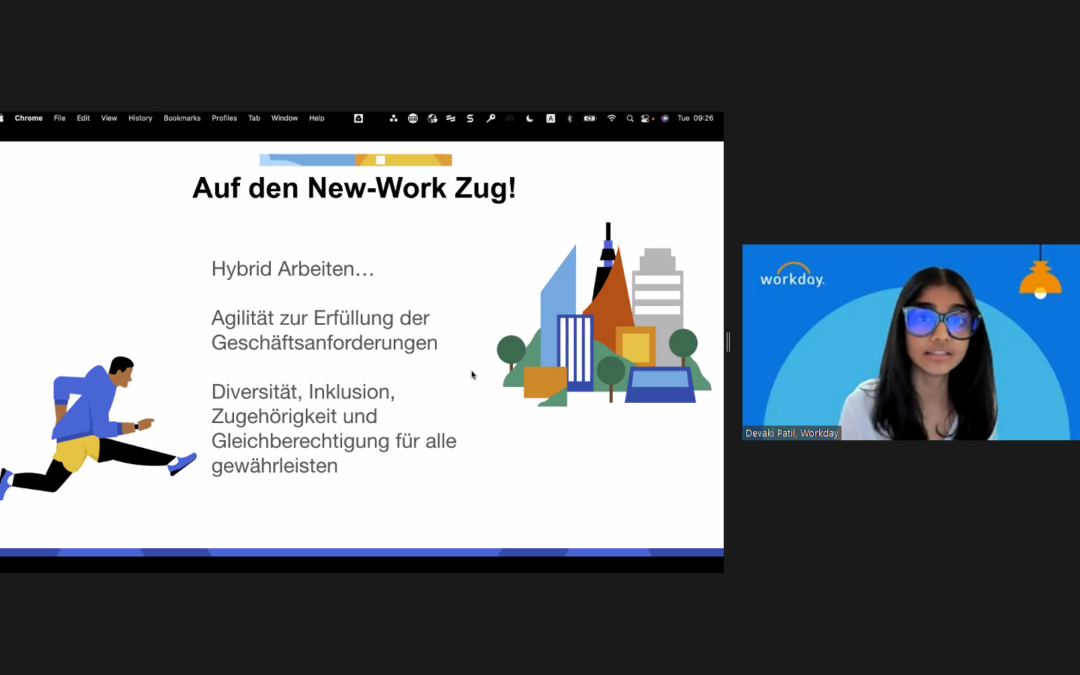Click the battery status icon
This screenshot has height=675, width=1080.
[590, 118]
